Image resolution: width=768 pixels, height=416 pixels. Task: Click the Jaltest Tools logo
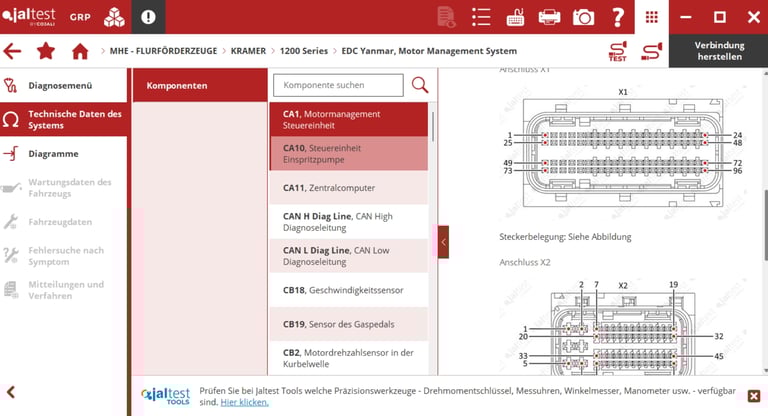click(x=166, y=396)
